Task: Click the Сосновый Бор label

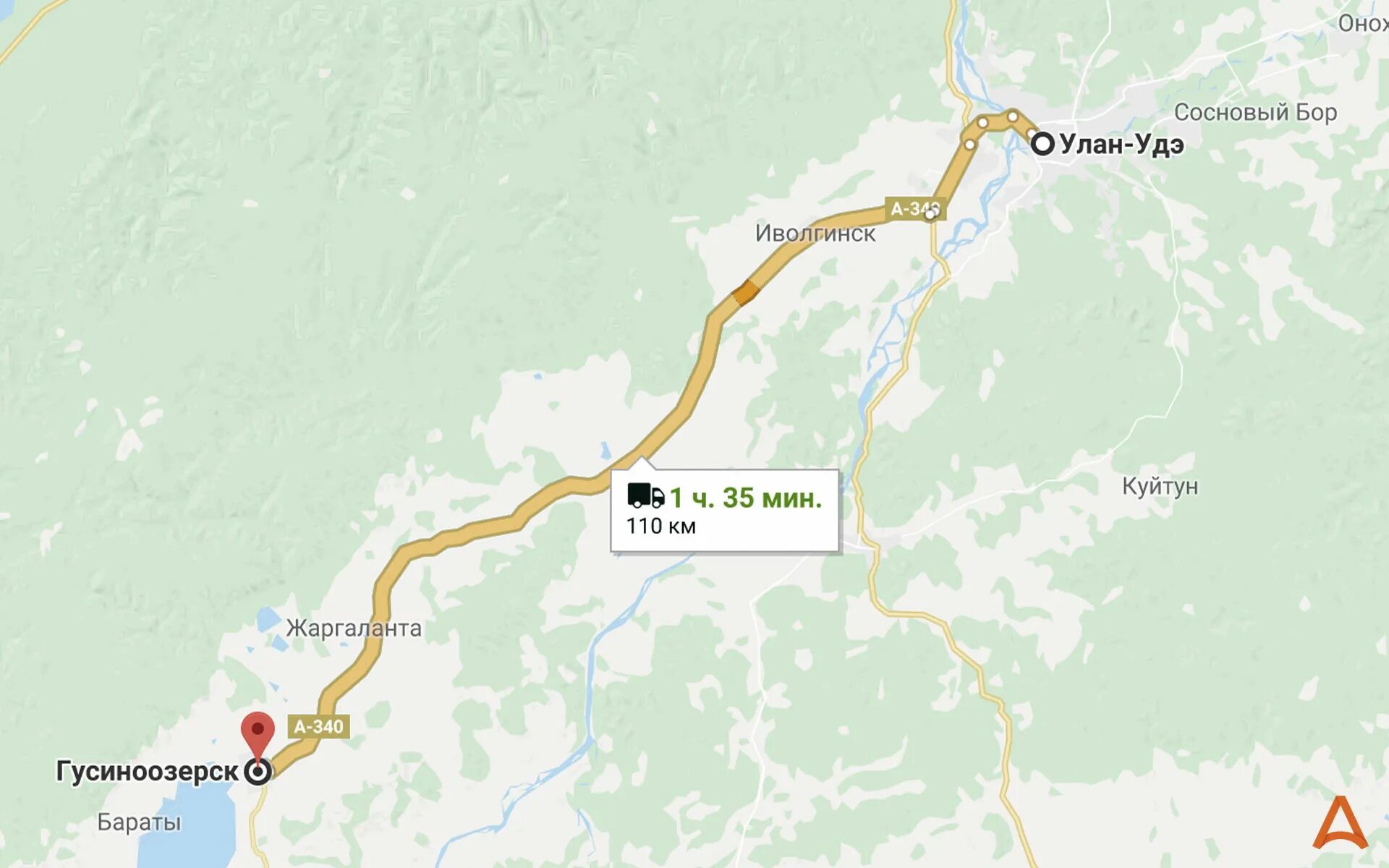Action: tap(1255, 112)
